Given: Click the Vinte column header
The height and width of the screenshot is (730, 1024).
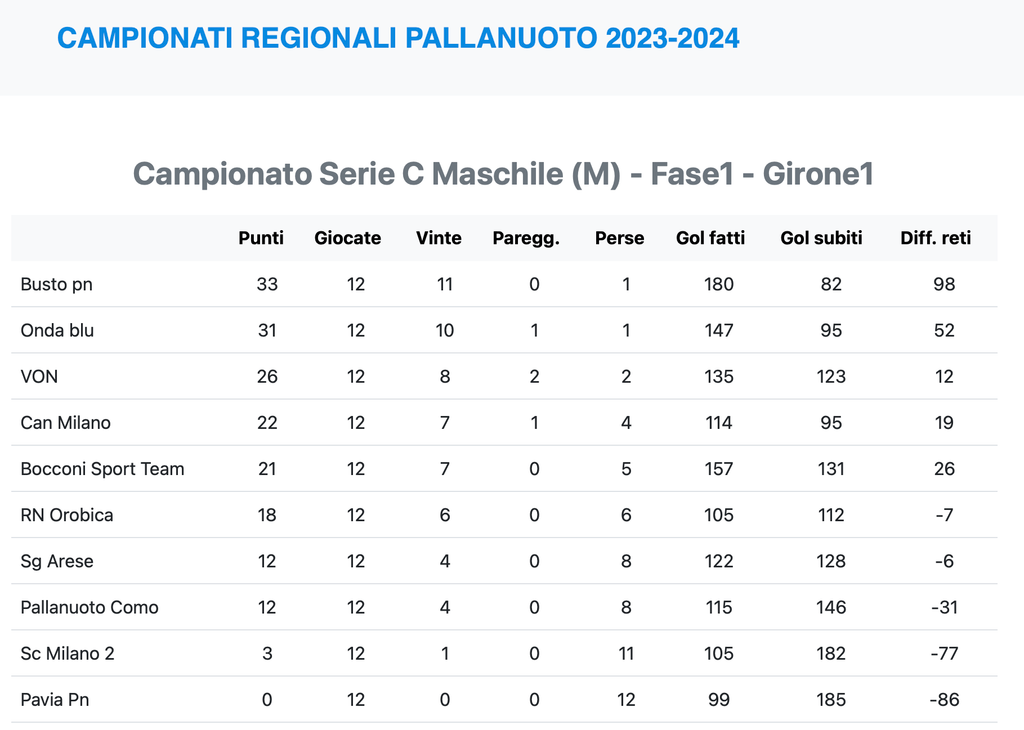Looking at the screenshot, I should [x=439, y=238].
